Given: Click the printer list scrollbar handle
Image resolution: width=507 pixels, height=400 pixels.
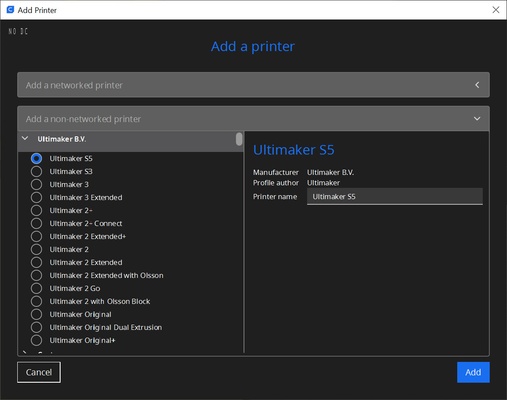Looking at the screenshot, I should tap(239, 139).
